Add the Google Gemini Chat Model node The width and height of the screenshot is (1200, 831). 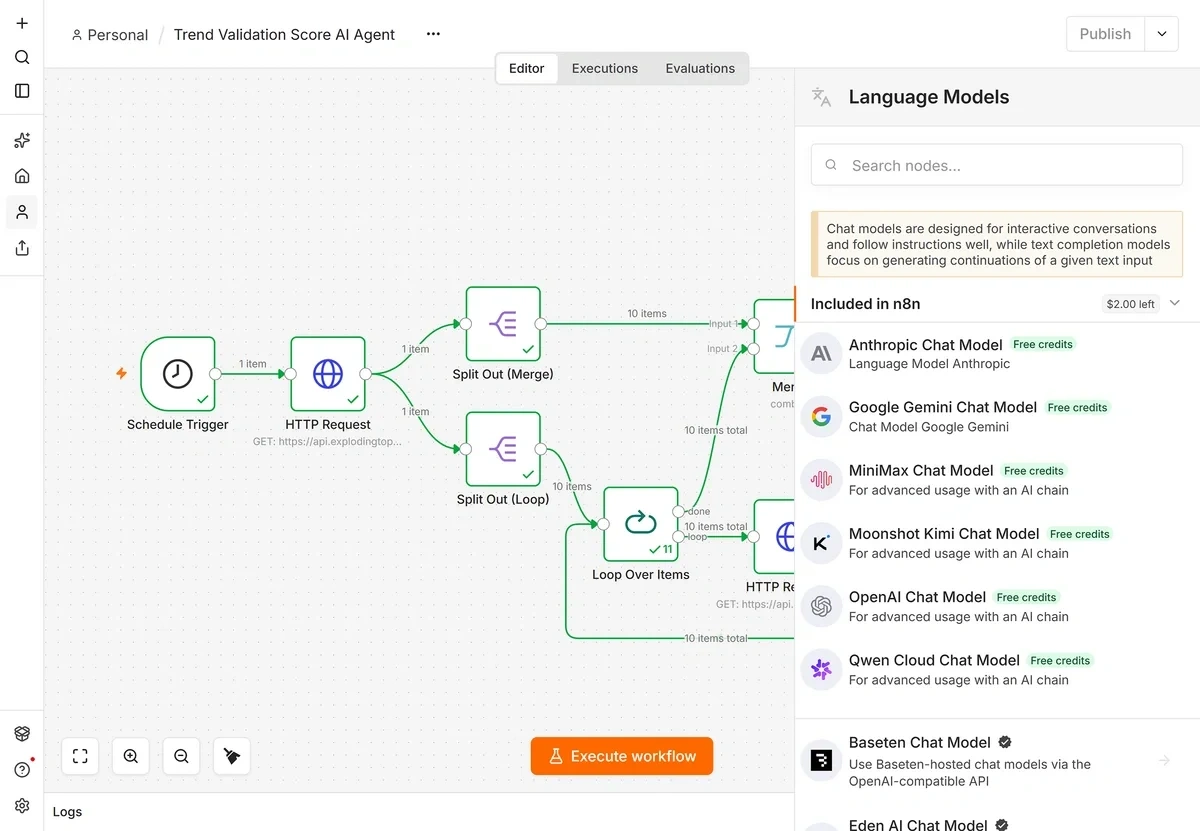pyautogui.click(x=997, y=417)
